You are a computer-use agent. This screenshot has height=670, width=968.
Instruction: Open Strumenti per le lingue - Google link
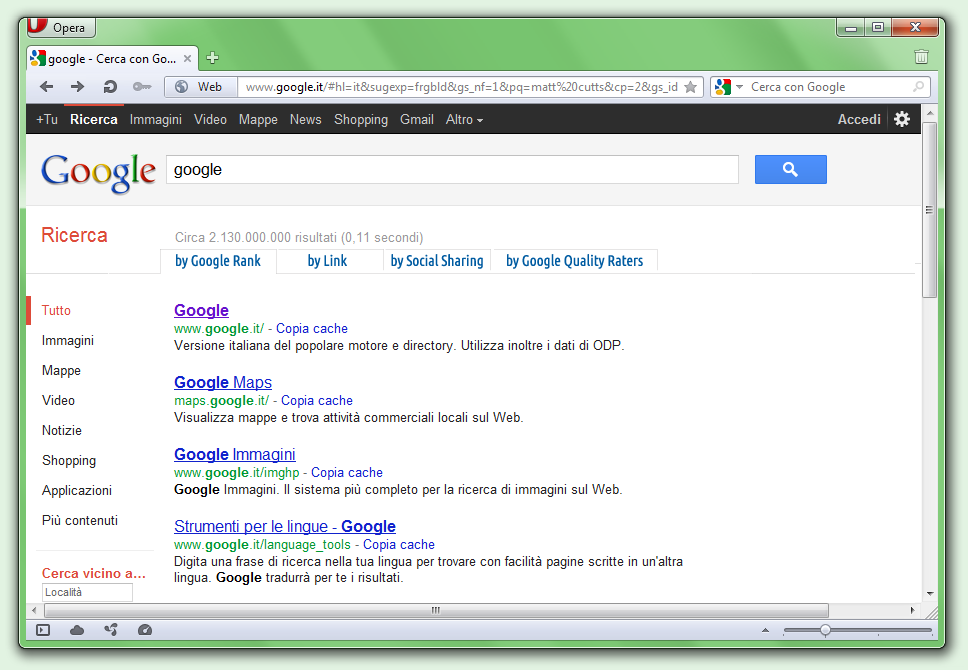click(x=285, y=527)
